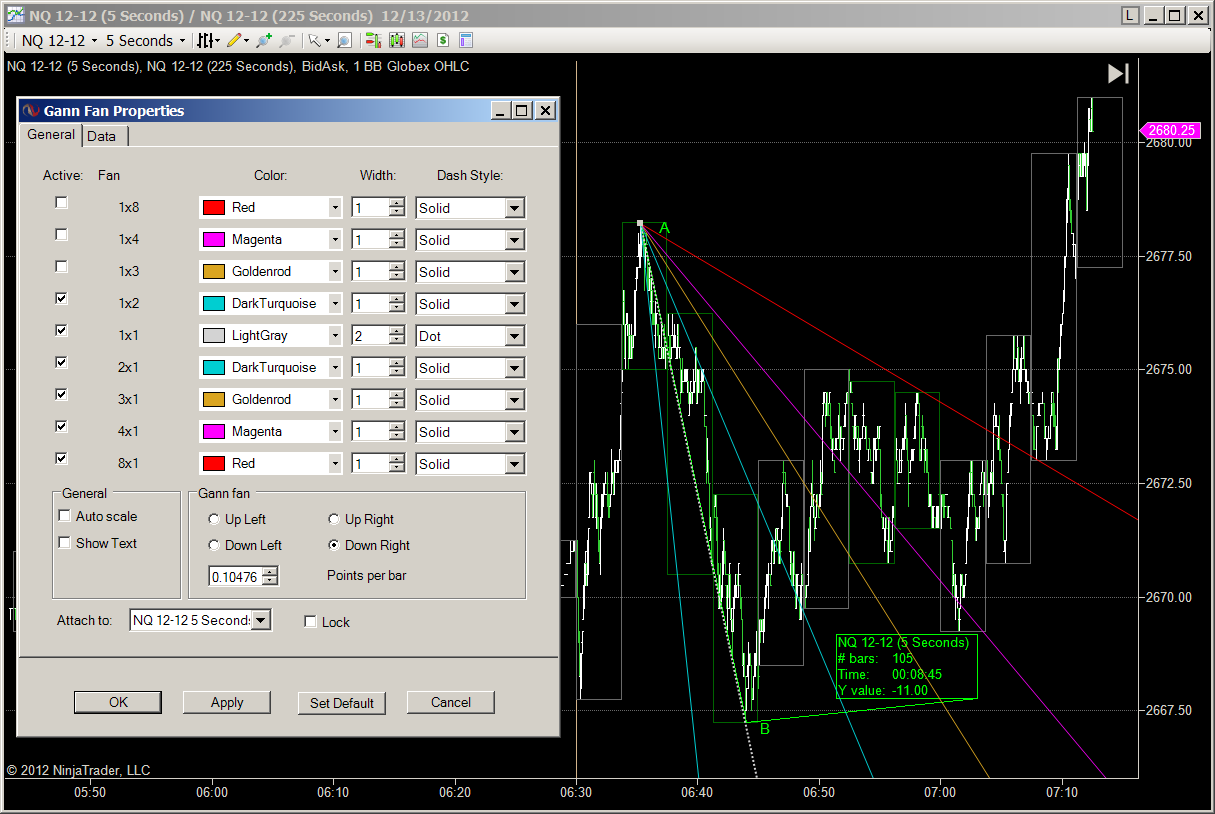The image size is (1215, 814).
Task: Click the zoom out magnifier icon
Action: click(287, 41)
